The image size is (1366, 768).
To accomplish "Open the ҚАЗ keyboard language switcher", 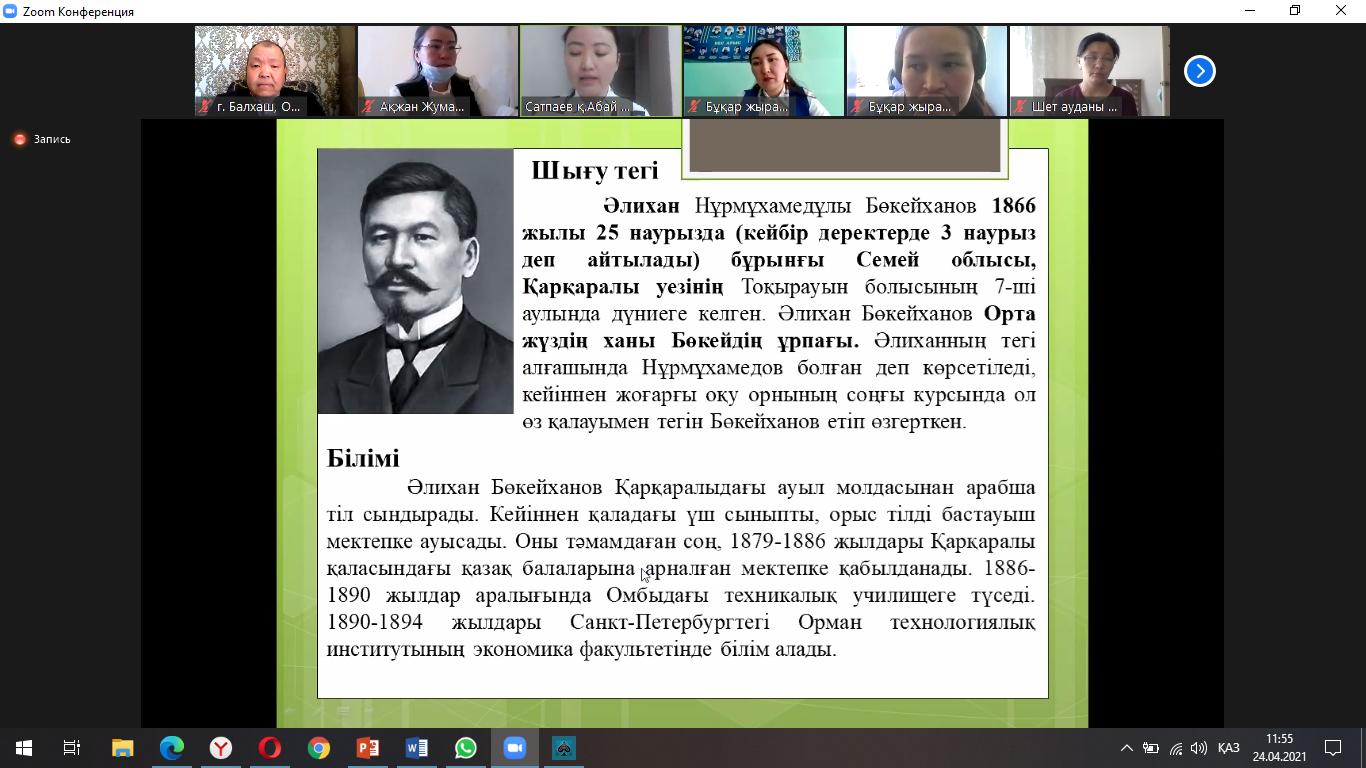I will coord(1229,748).
